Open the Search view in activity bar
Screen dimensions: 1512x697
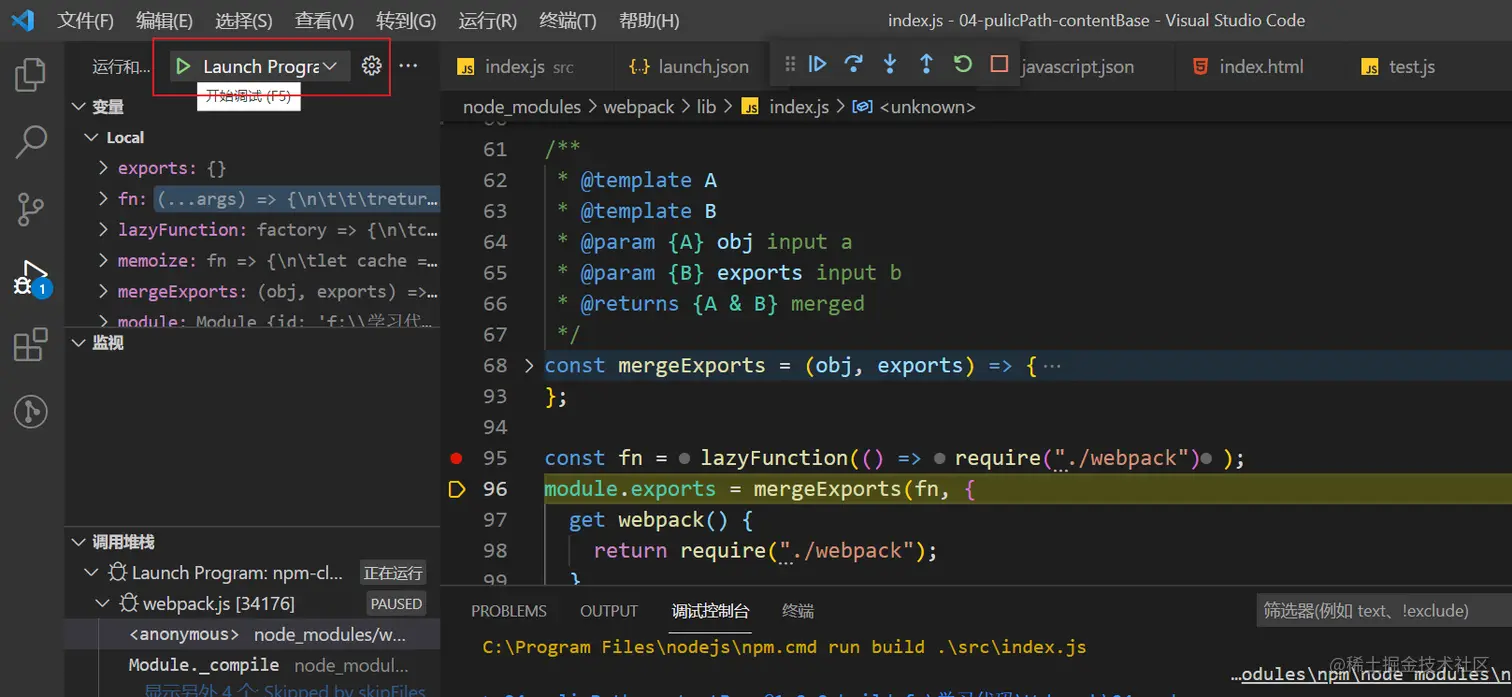point(31,142)
